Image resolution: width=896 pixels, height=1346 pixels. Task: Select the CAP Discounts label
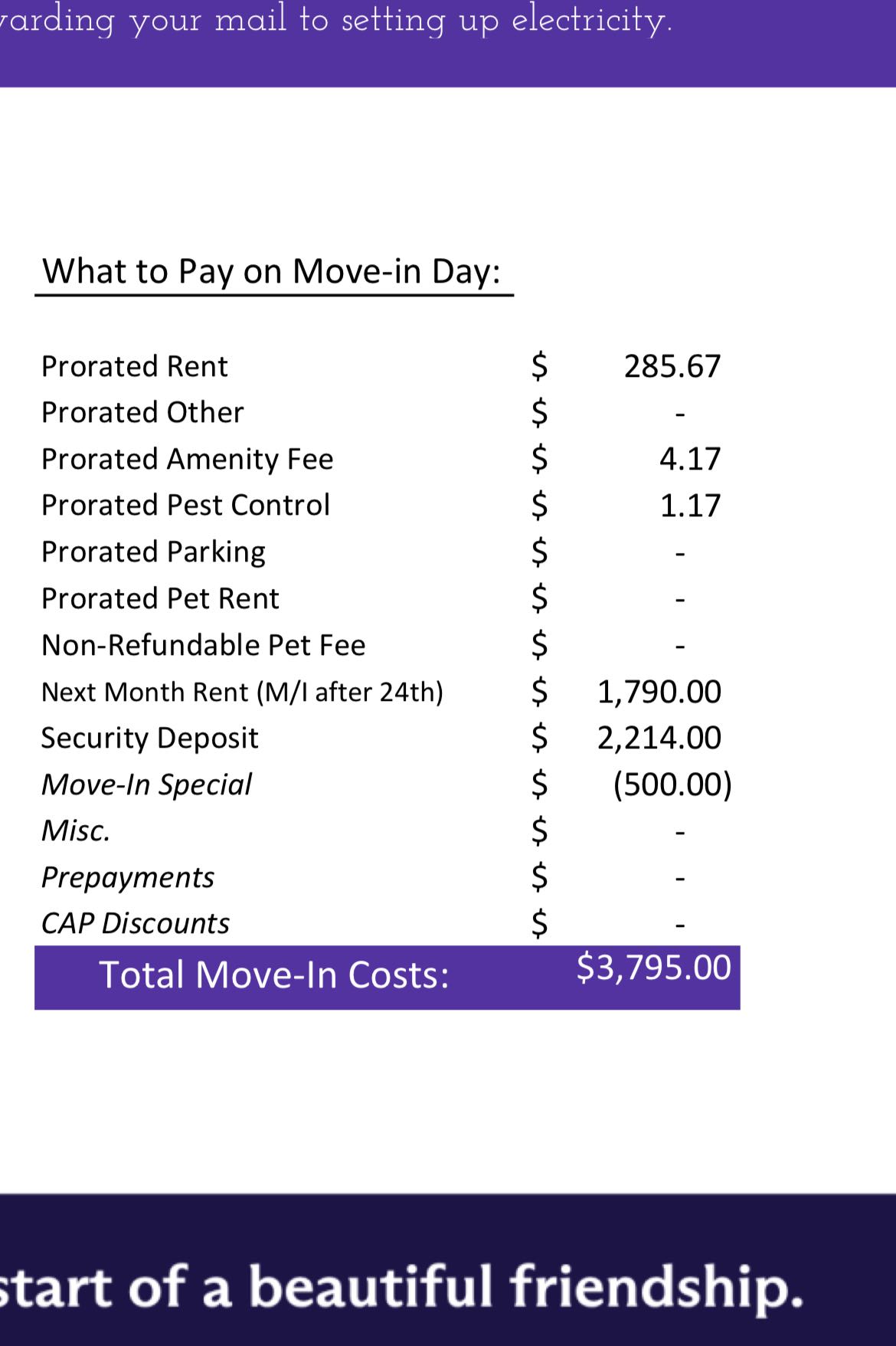135,923
